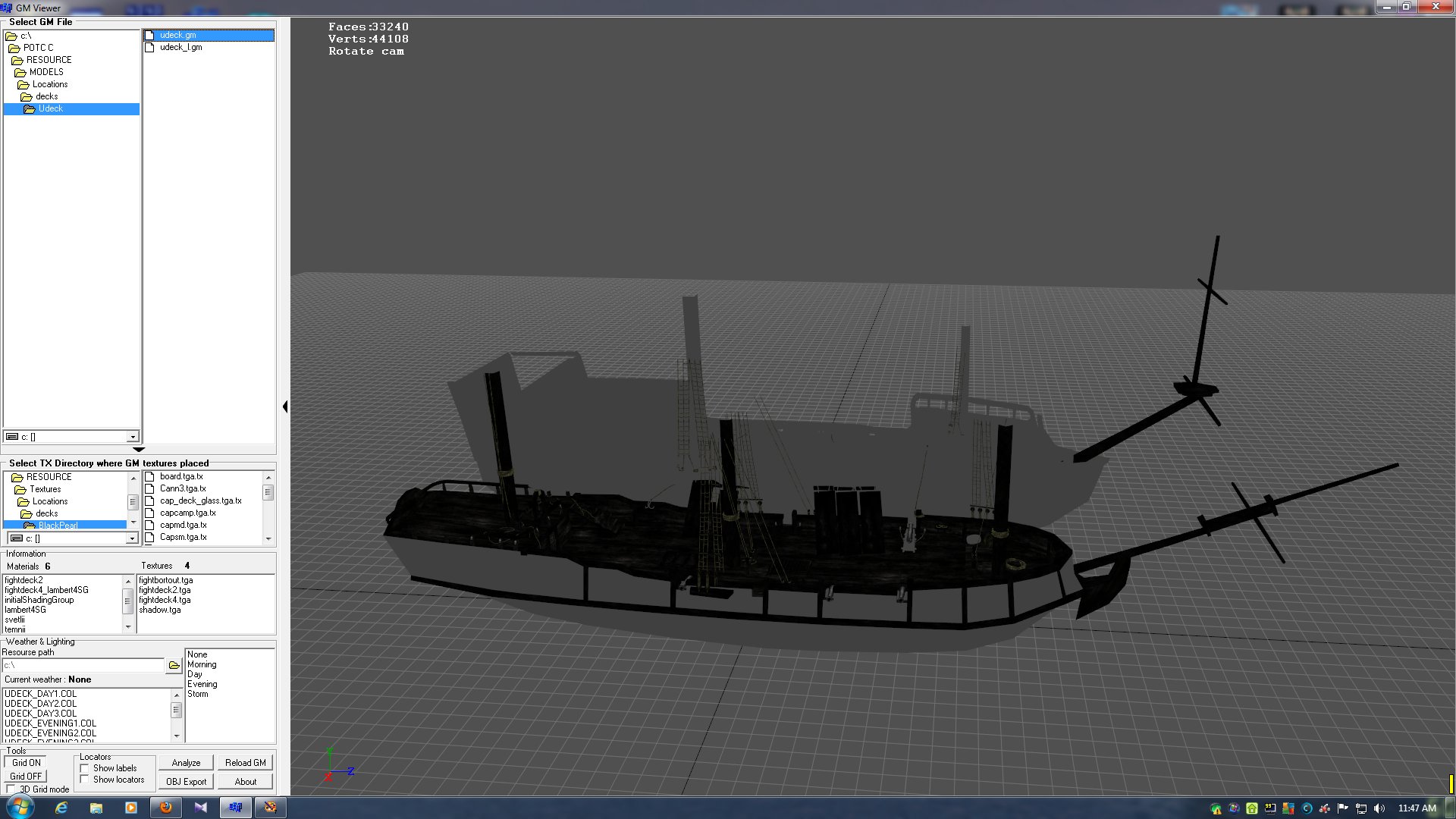Viewport: 1456px width, 819px height.
Task: Enable the Show labels checkbox
Action: [x=85, y=769]
